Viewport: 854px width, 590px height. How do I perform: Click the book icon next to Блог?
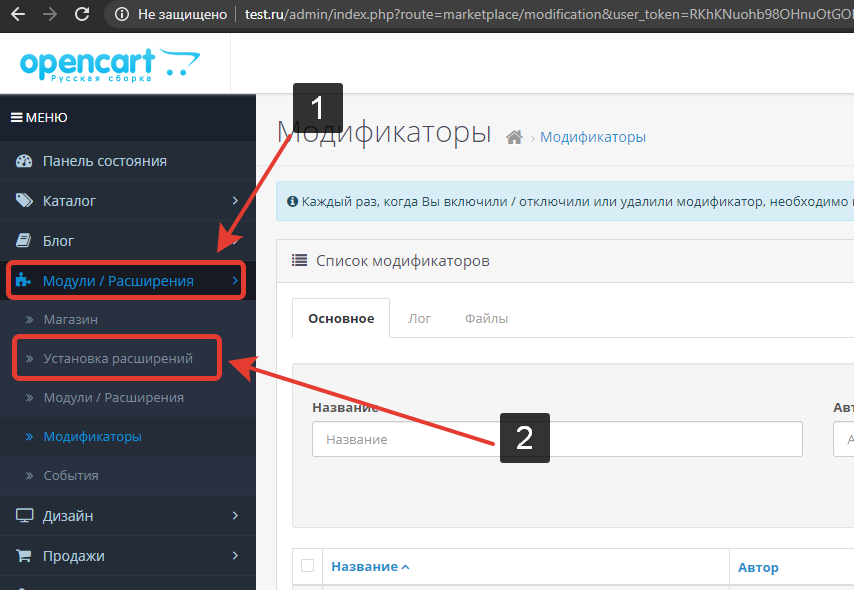click(x=25, y=241)
